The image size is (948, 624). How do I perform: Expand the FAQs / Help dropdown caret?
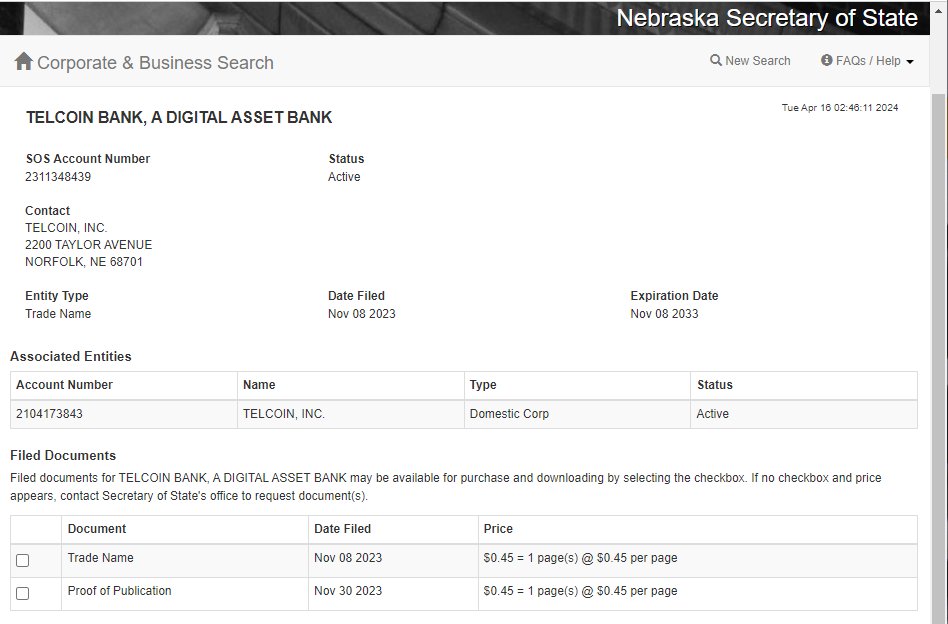(910, 62)
